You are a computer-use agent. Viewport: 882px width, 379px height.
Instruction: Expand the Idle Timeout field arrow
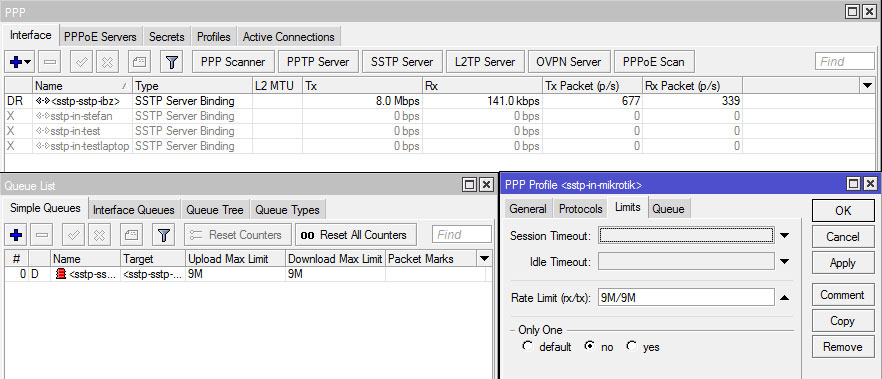(x=784, y=261)
